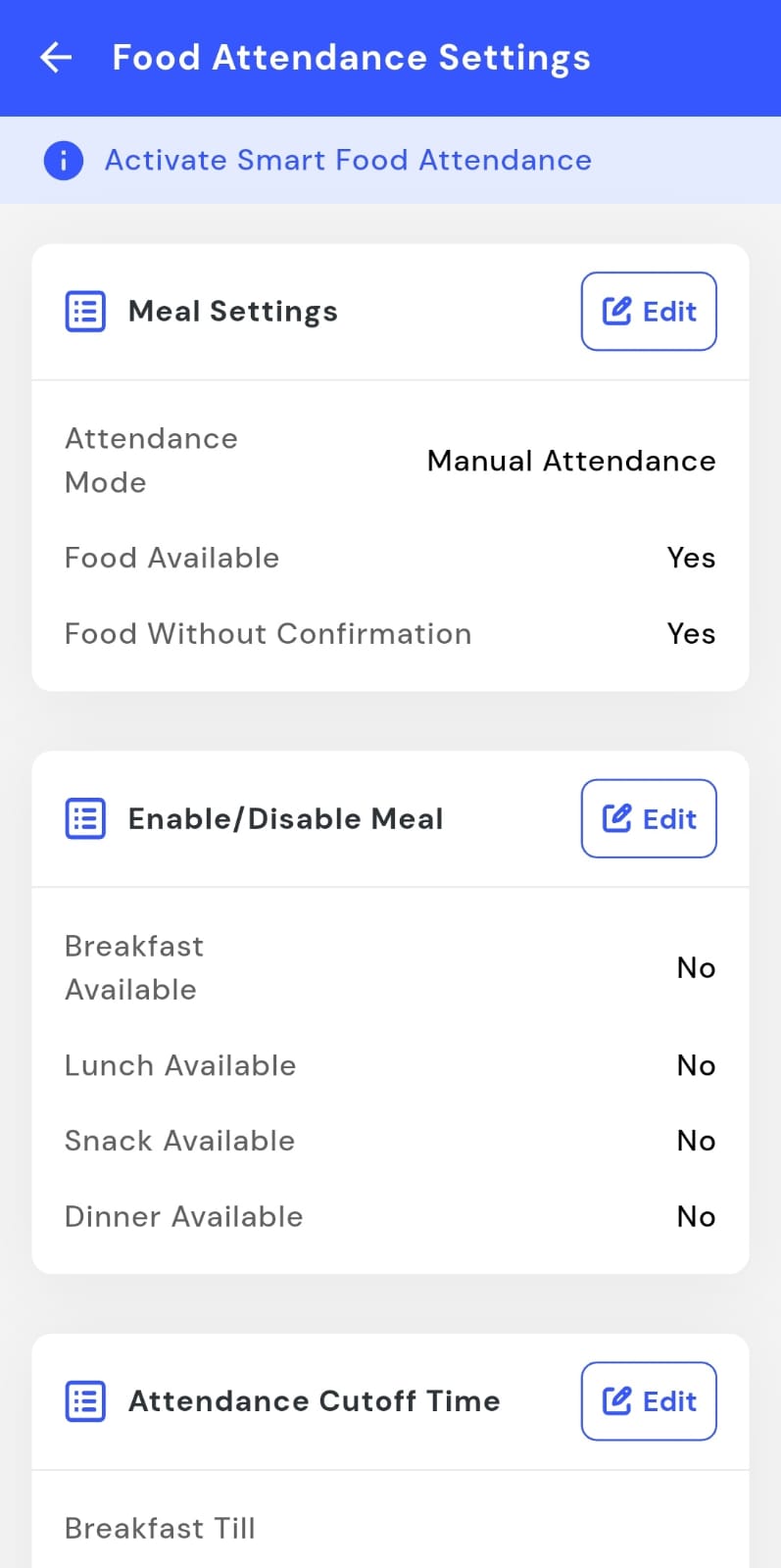781x1568 pixels.
Task: Tap the Meal Settings heading
Action: pyautogui.click(x=233, y=312)
